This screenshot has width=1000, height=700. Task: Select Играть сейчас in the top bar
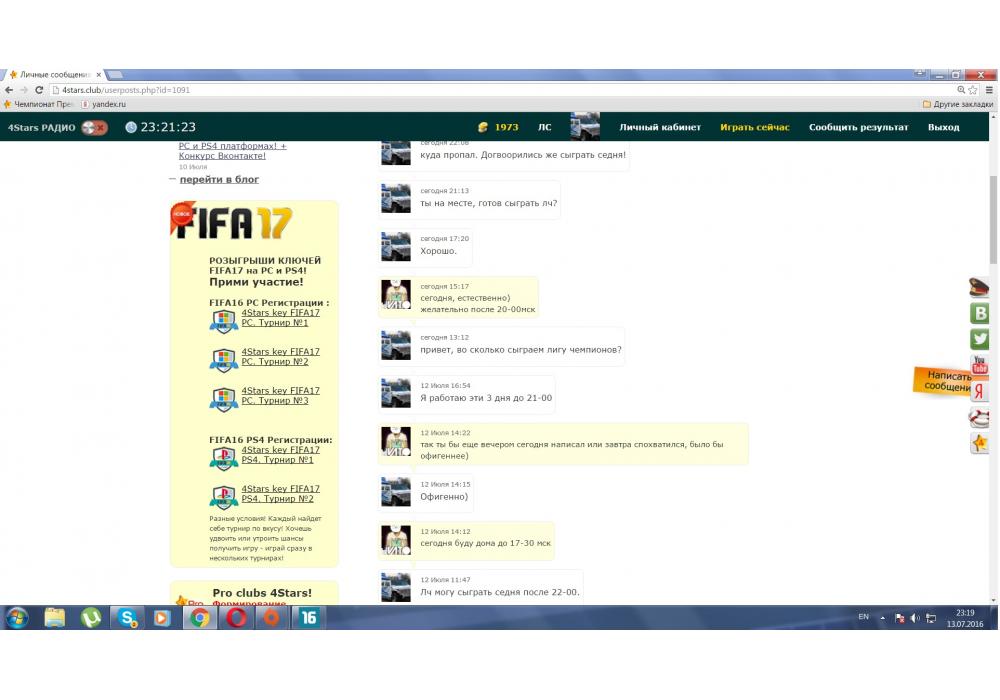(x=754, y=128)
